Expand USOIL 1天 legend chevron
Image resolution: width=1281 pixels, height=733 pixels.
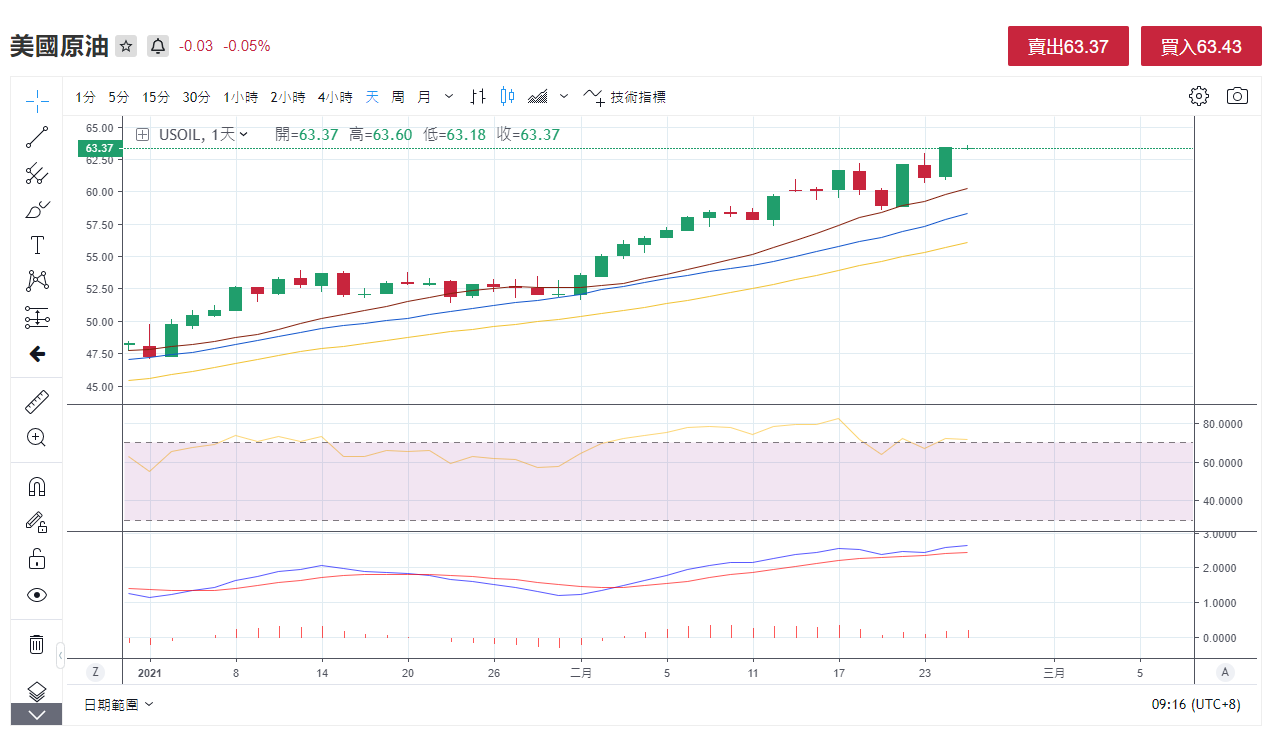[x=243, y=134]
